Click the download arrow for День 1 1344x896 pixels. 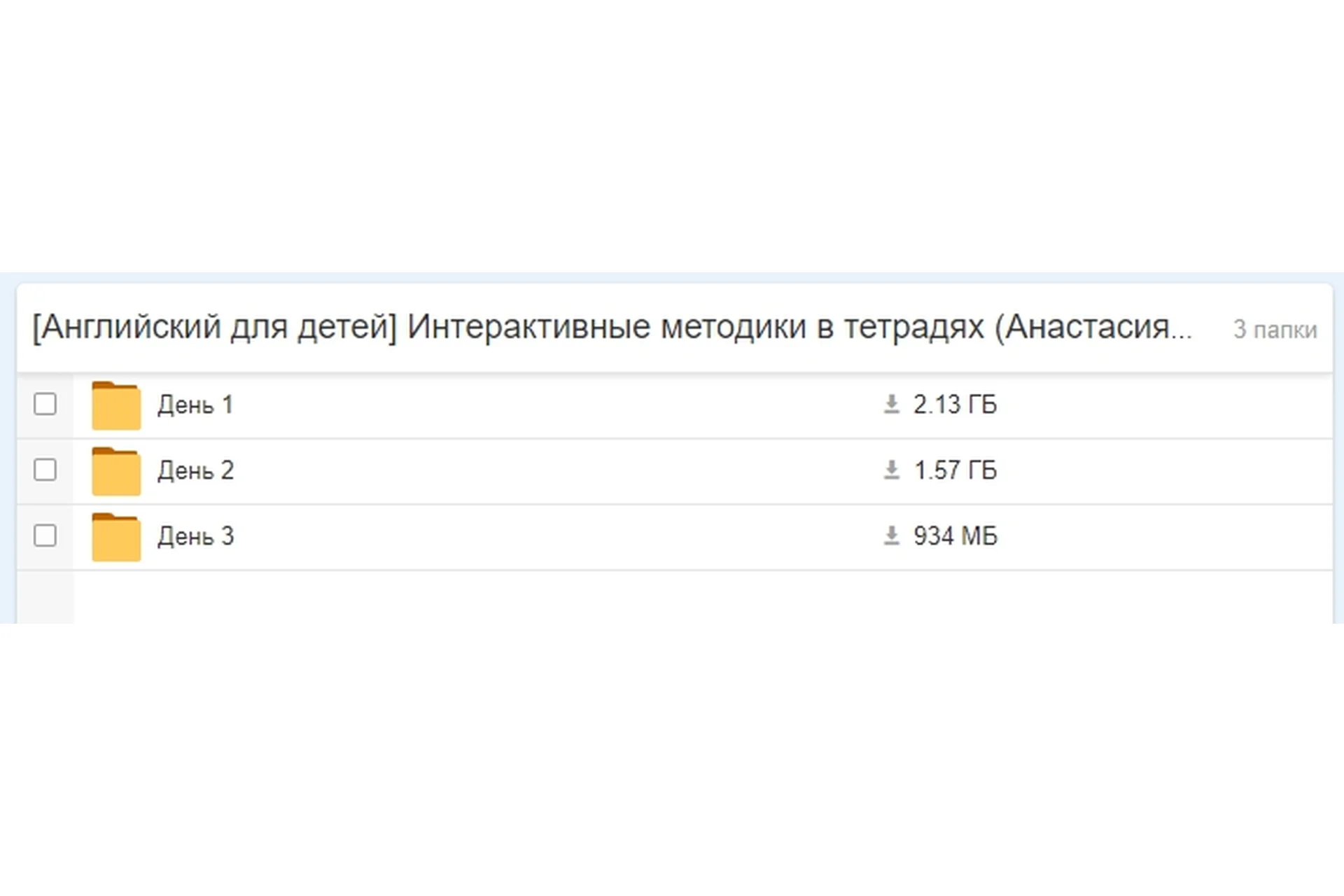click(891, 405)
